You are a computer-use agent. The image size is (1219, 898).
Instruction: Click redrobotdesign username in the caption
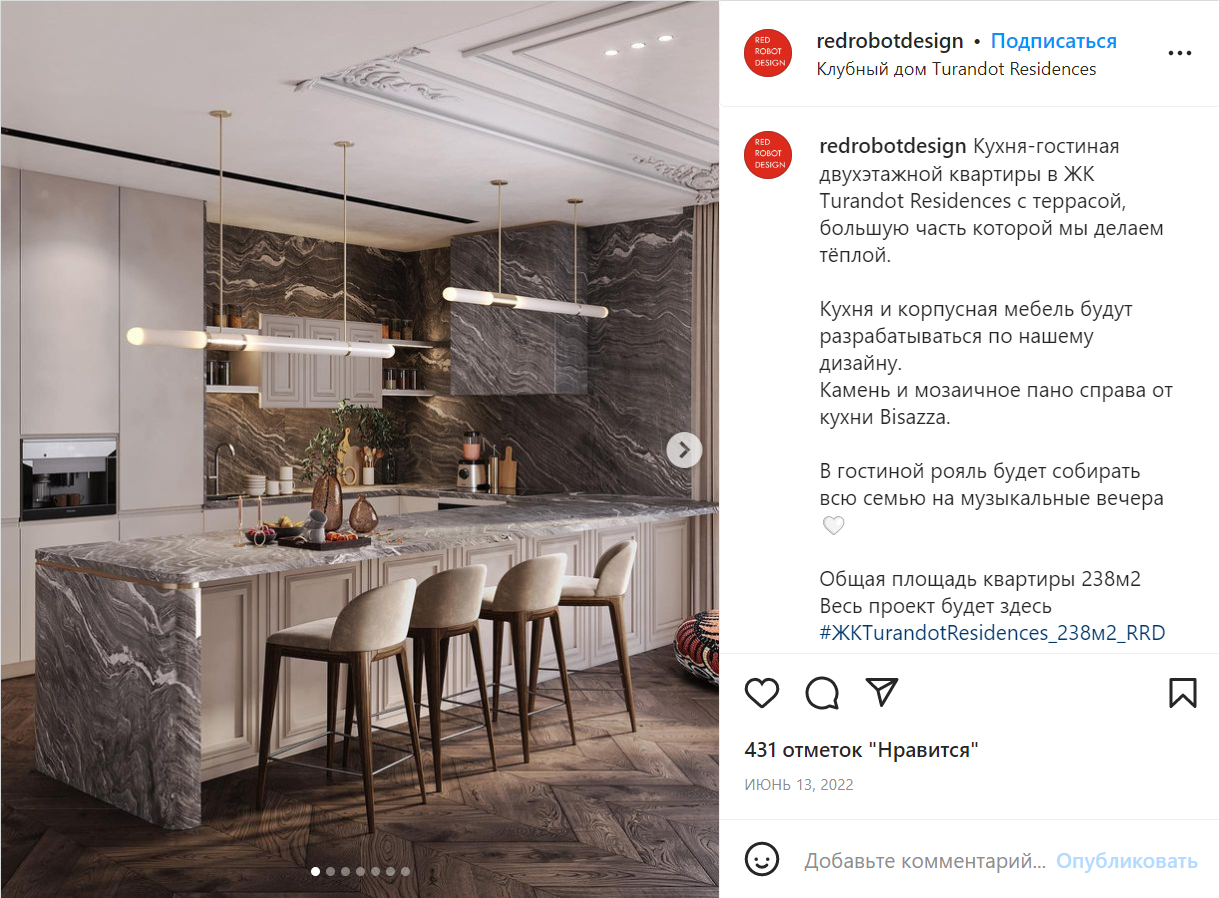[893, 147]
